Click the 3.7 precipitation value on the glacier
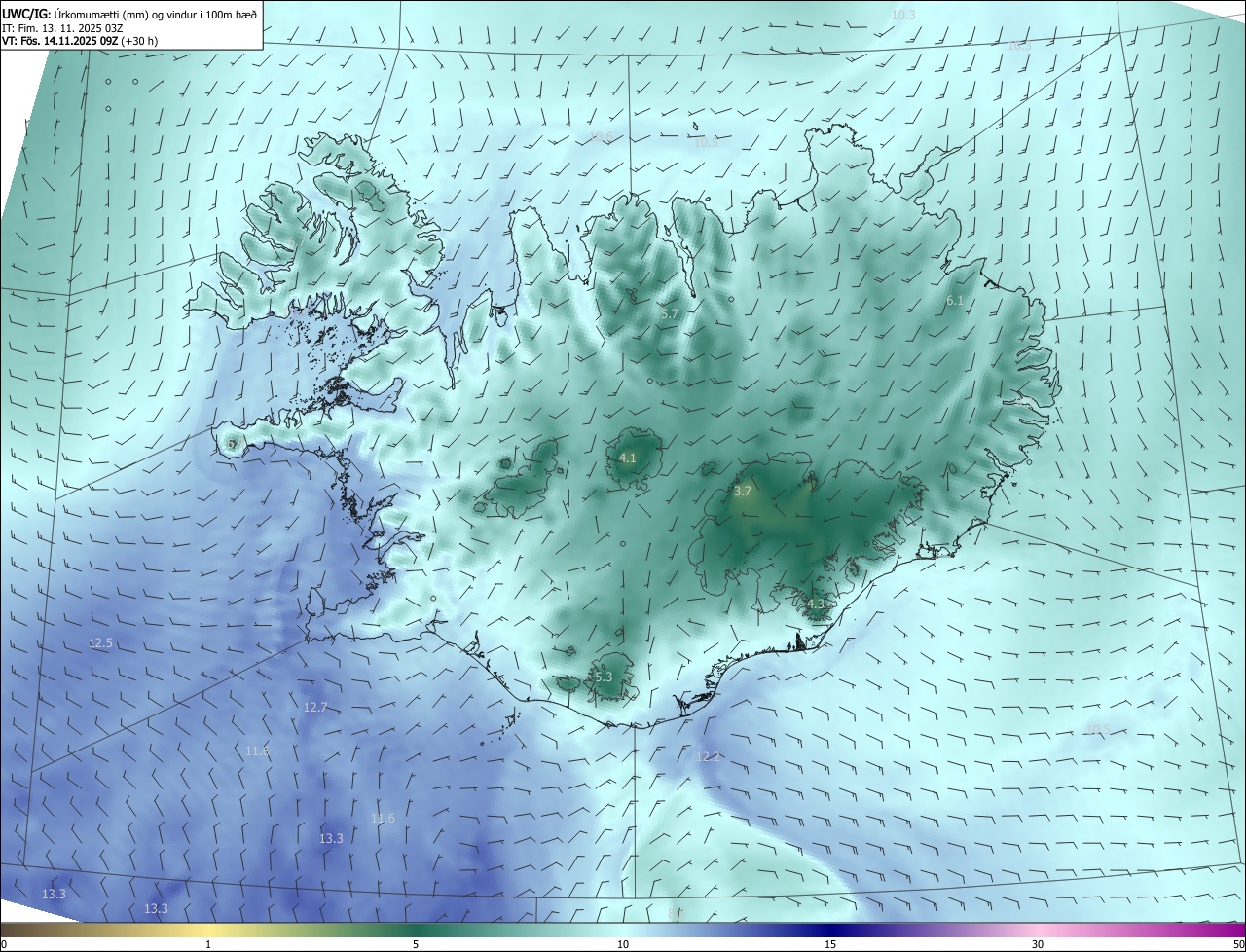 [743, 492]
